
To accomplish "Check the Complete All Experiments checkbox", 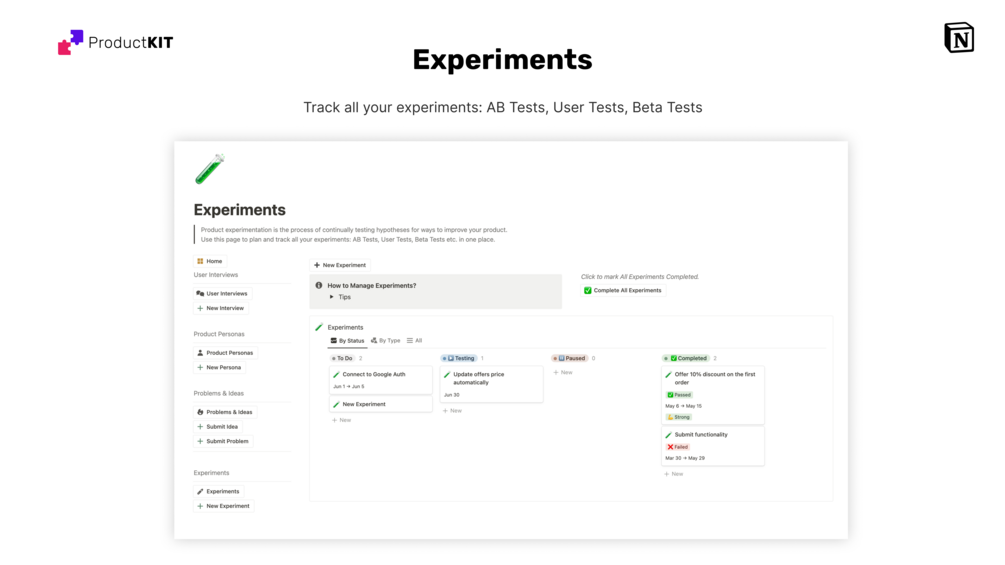I will (588, 291).
